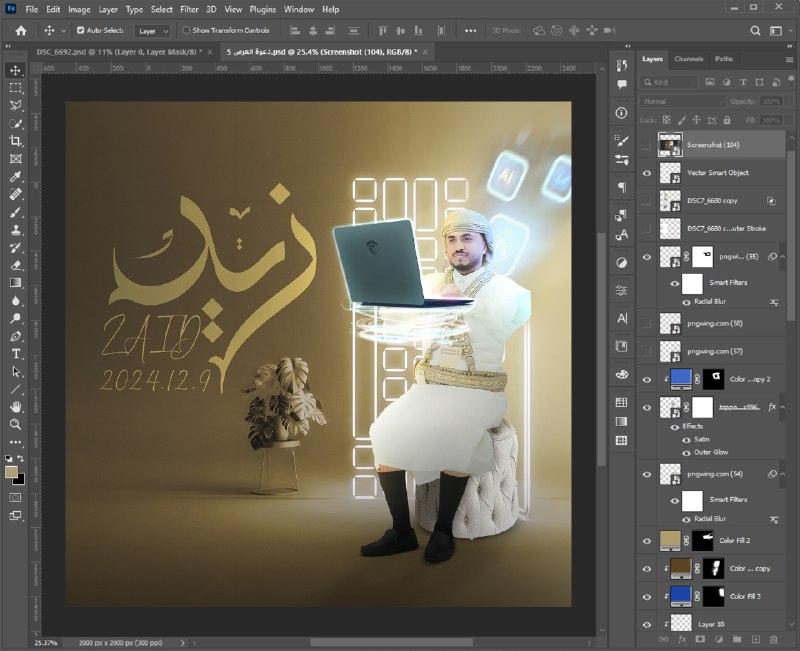Open the layer Kind filter dropdown
Image resolution: width=800 pixels, height=651 pixels.
tap(668, 82)
